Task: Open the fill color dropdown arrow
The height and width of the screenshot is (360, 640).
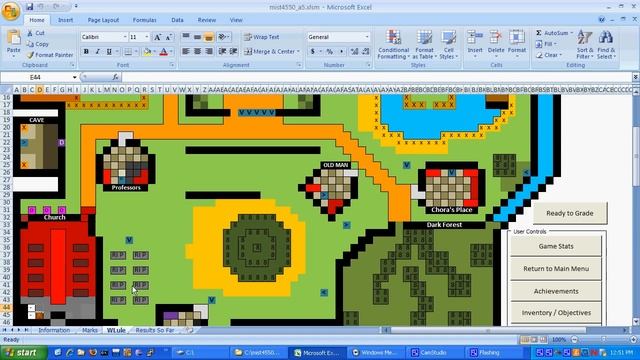Action: tap(155, 52)
